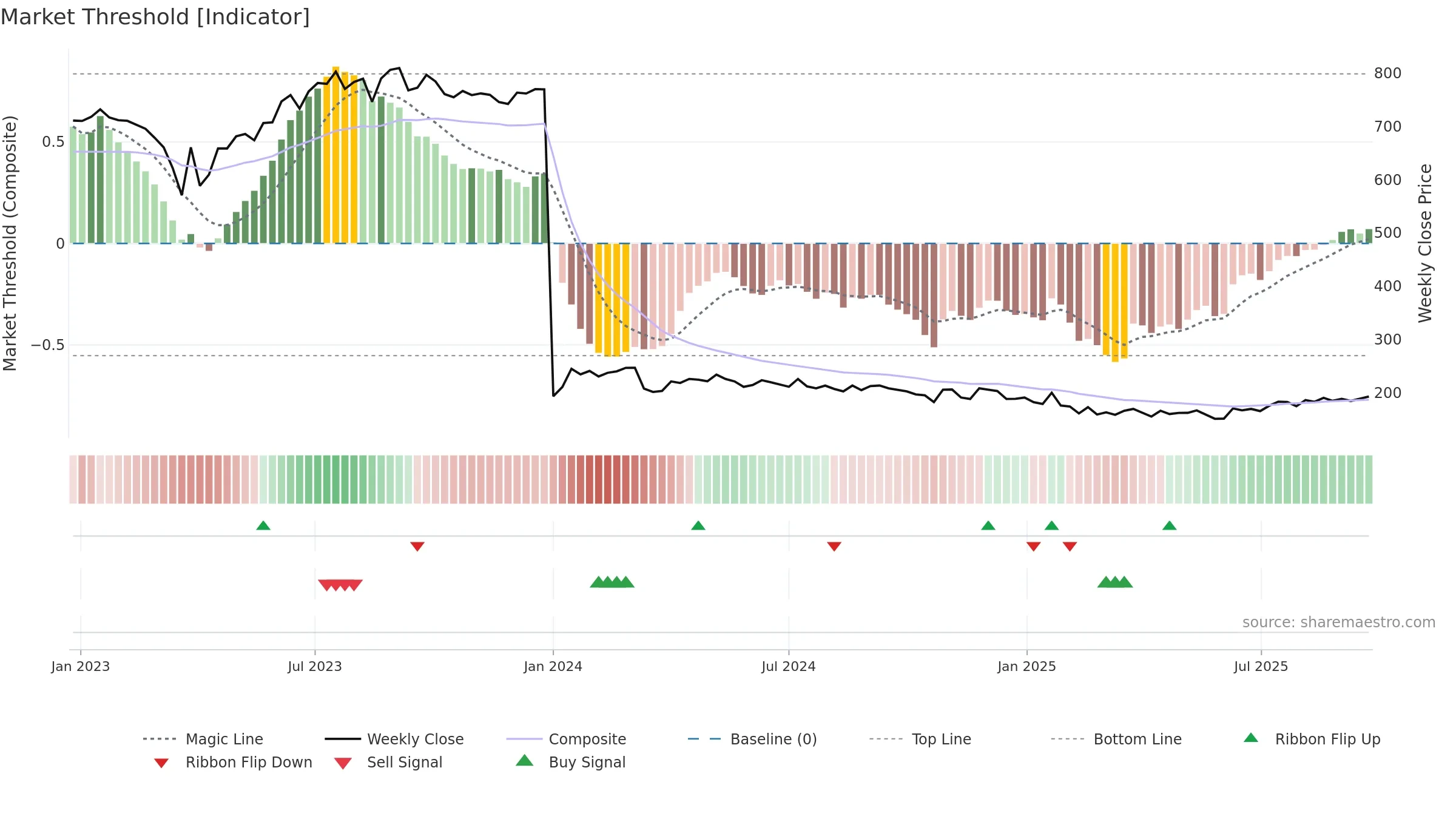Image resolution: width=1456 pixels, height=819 pixels.
Task: Click the Market Threshold [Indicator] chart title
Action: 155,17
